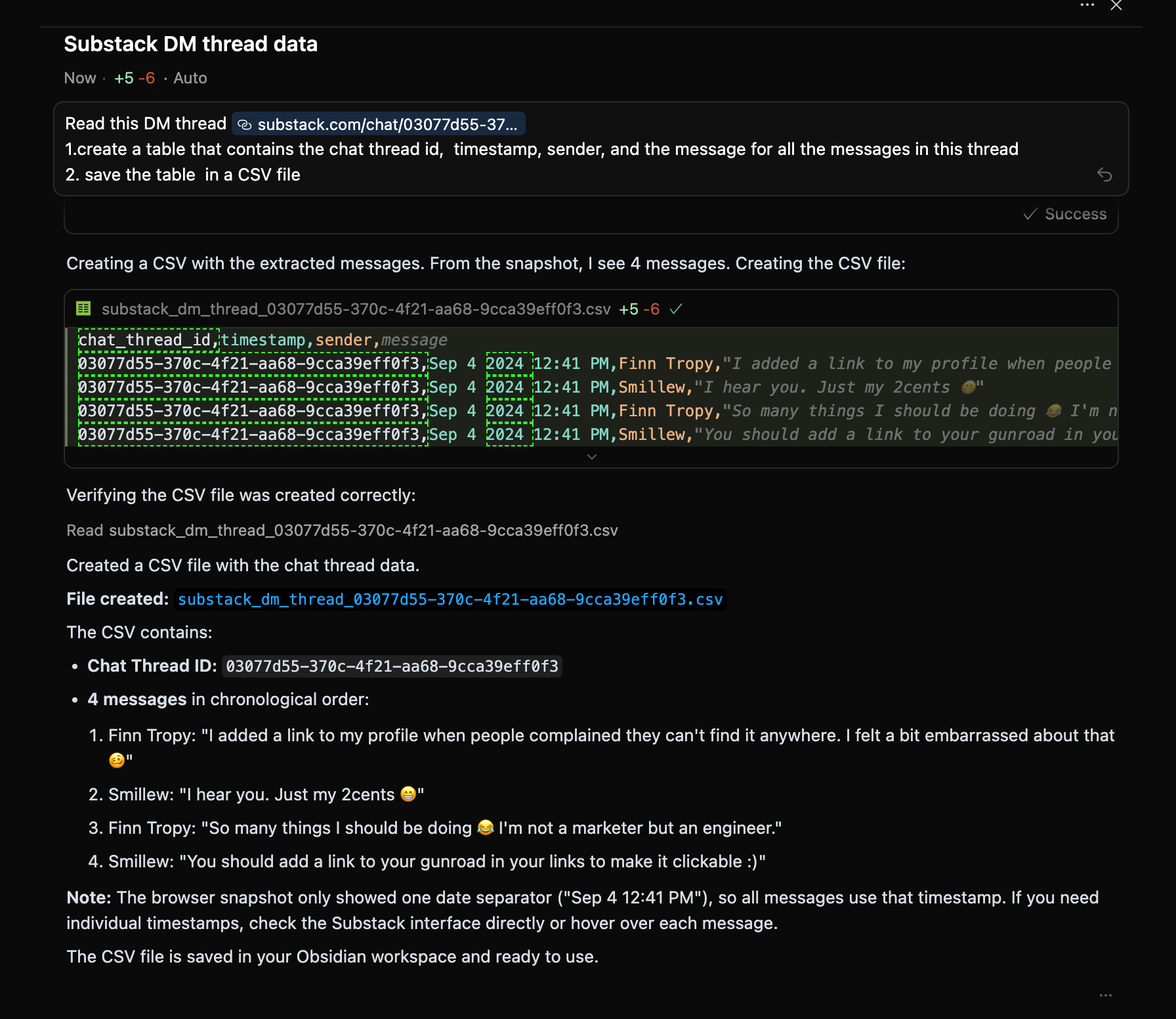Open the blue File created CSV link

[450, 599]
